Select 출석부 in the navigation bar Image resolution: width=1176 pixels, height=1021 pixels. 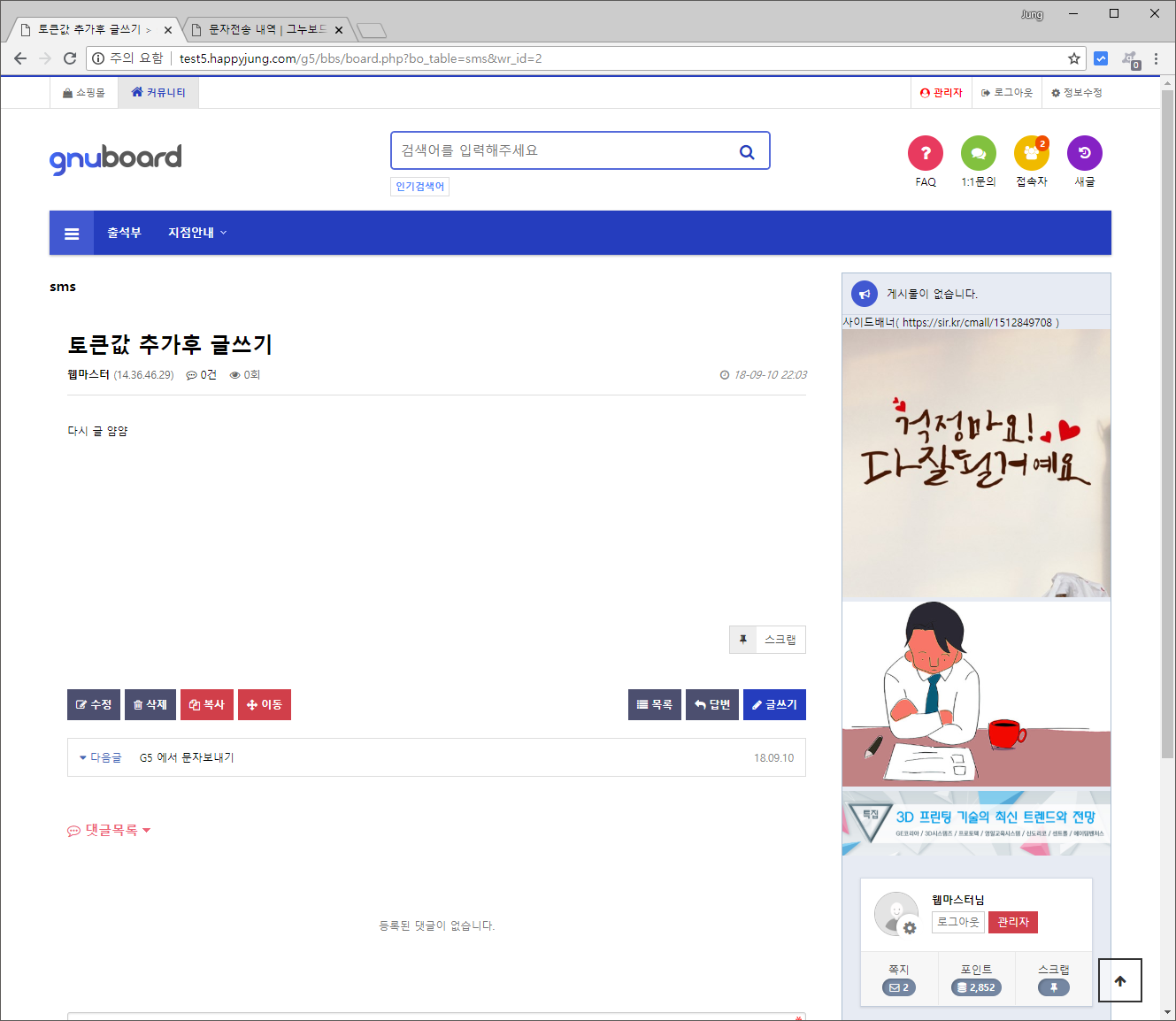(x=123, y=233)
